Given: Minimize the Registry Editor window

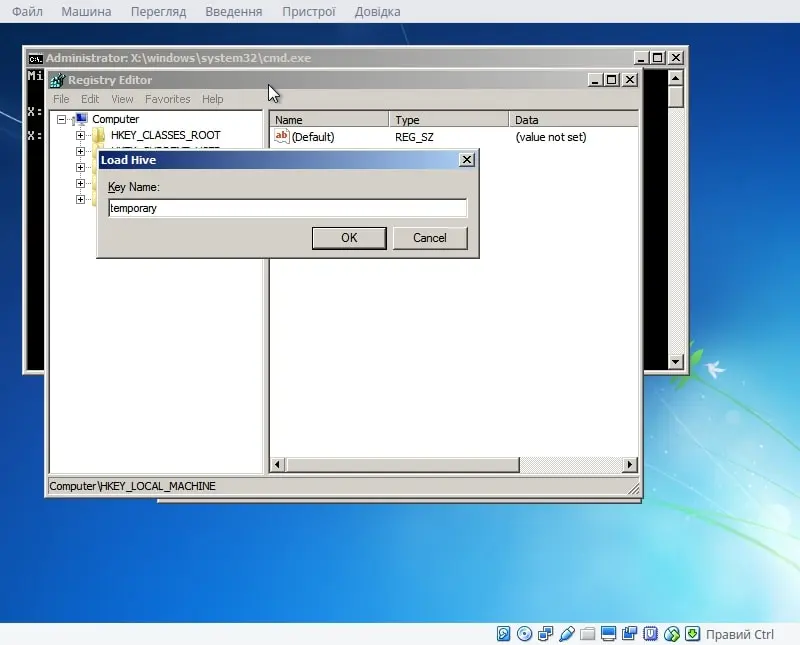Looking at the screenshot, I should pos(594,80).
